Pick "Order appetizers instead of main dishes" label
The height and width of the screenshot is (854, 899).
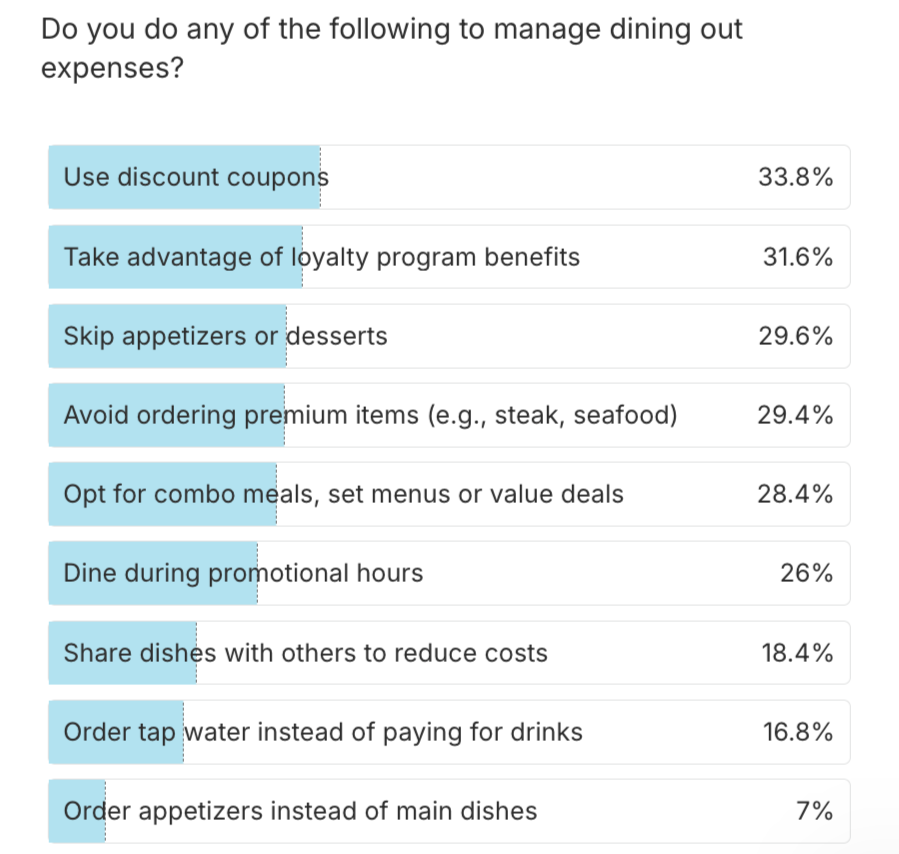300,812
